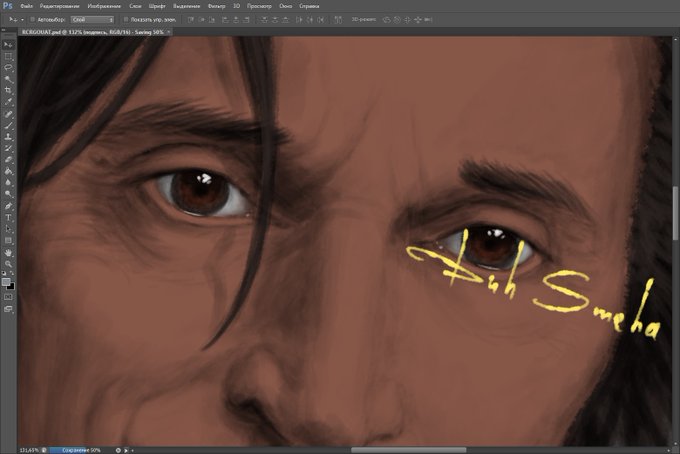Select the Paint Bucket tool
Image resolution: width=680 pixels, height=454 pixels.
pyautogui.click(x=8, y=171)
